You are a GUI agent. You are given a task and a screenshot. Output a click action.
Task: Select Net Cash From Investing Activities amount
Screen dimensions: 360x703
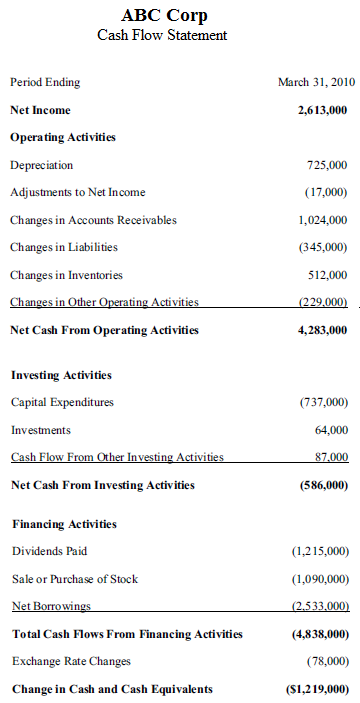click(x=324, y=486)
